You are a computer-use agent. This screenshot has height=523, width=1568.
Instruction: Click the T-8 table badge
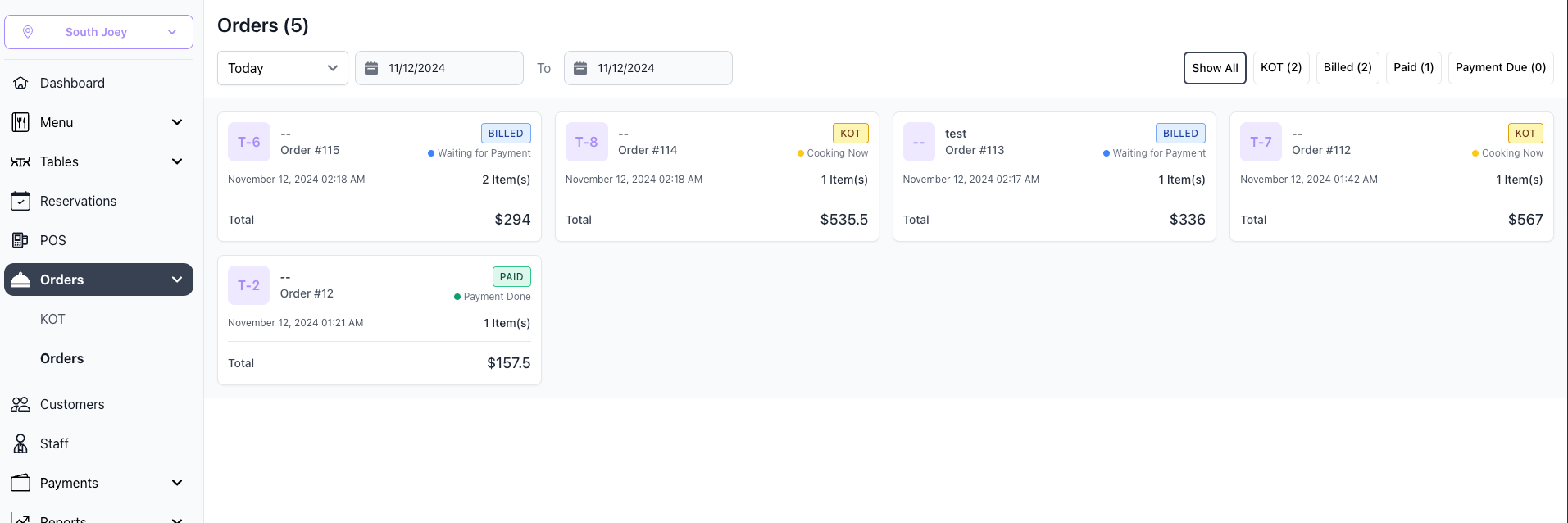coord(587,142)
